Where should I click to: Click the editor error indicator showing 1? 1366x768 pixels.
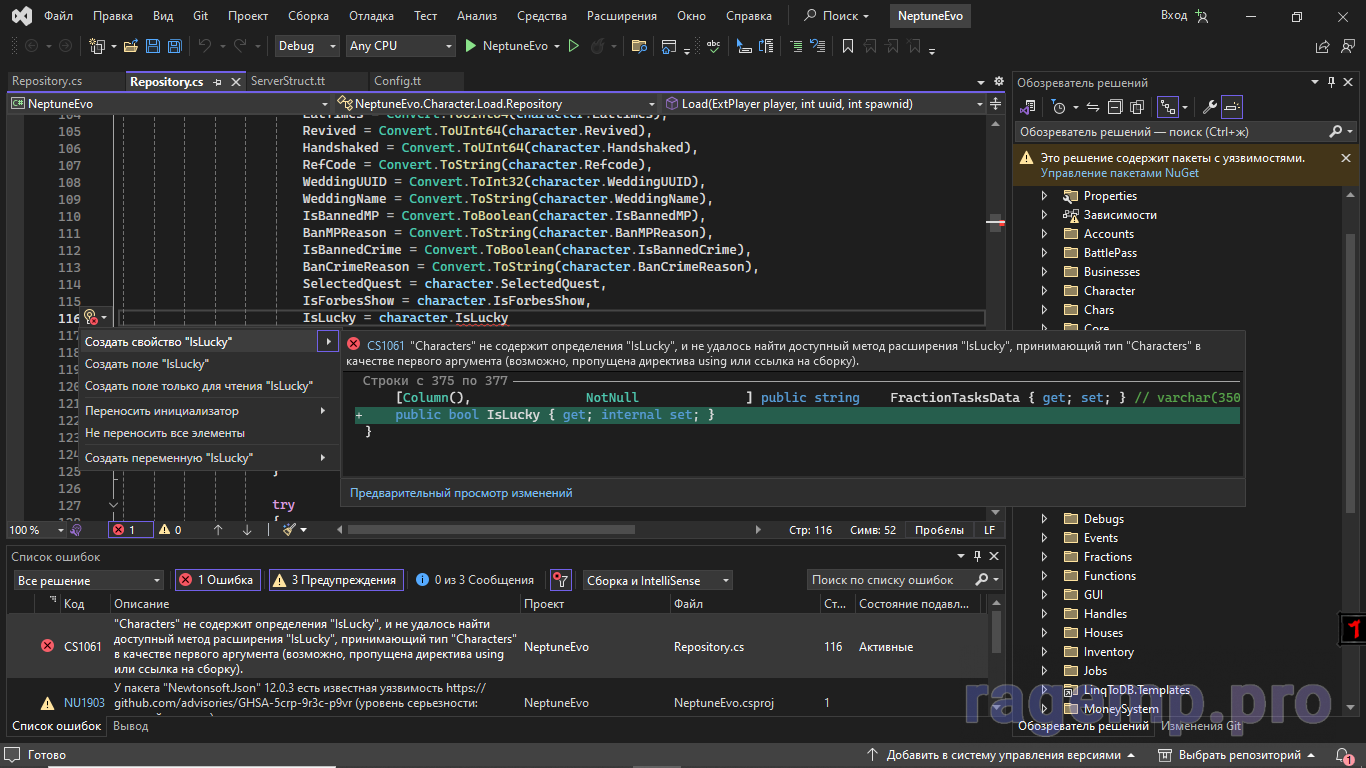point(130,530)
